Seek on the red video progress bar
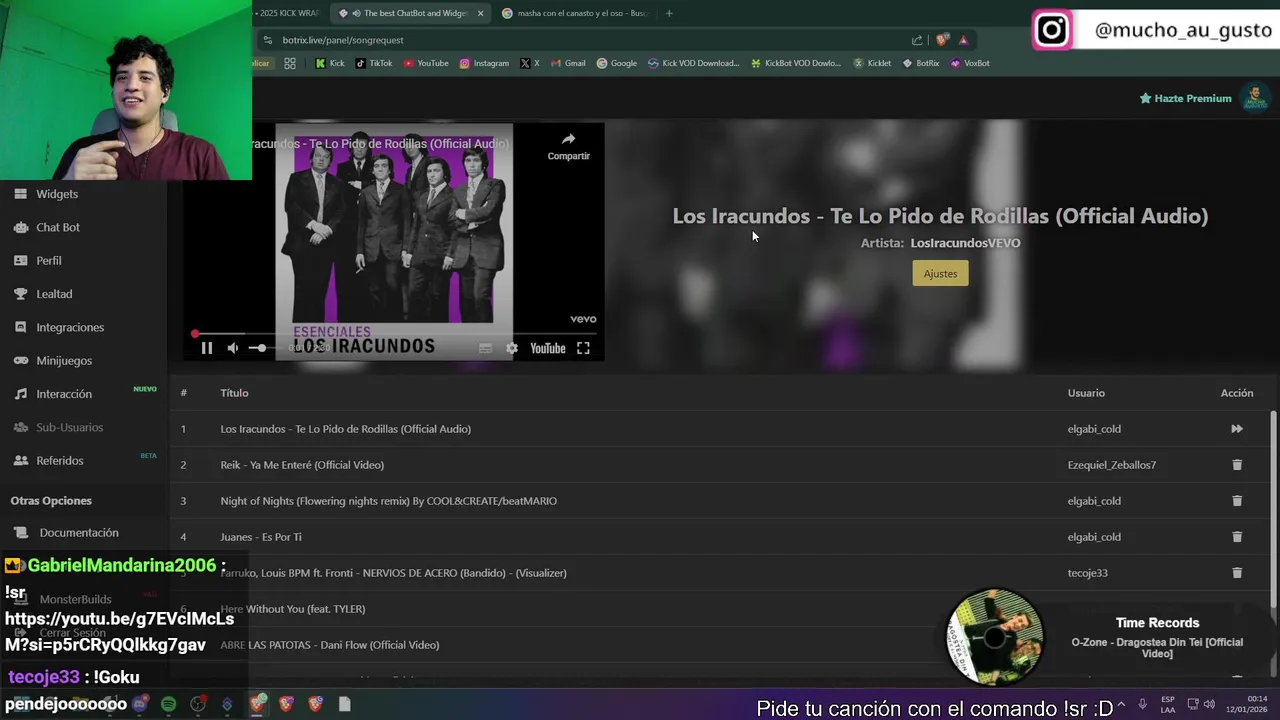 [395, 334]
